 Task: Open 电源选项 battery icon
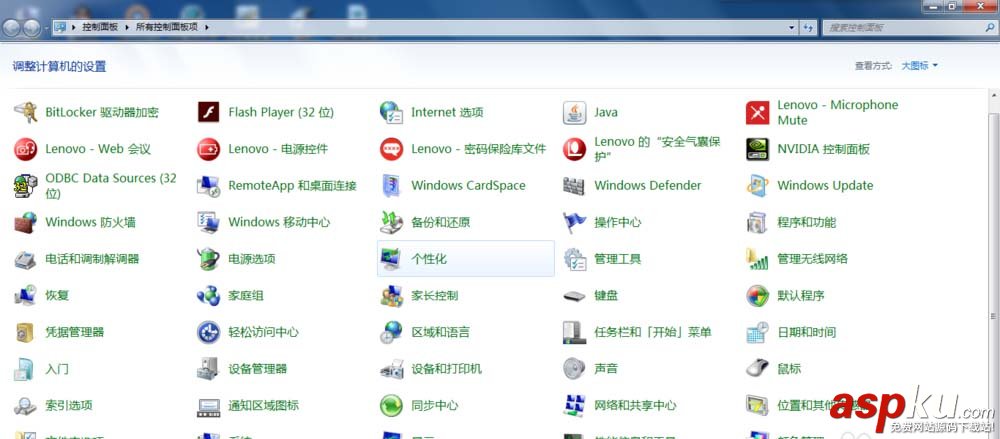point(209,259)
